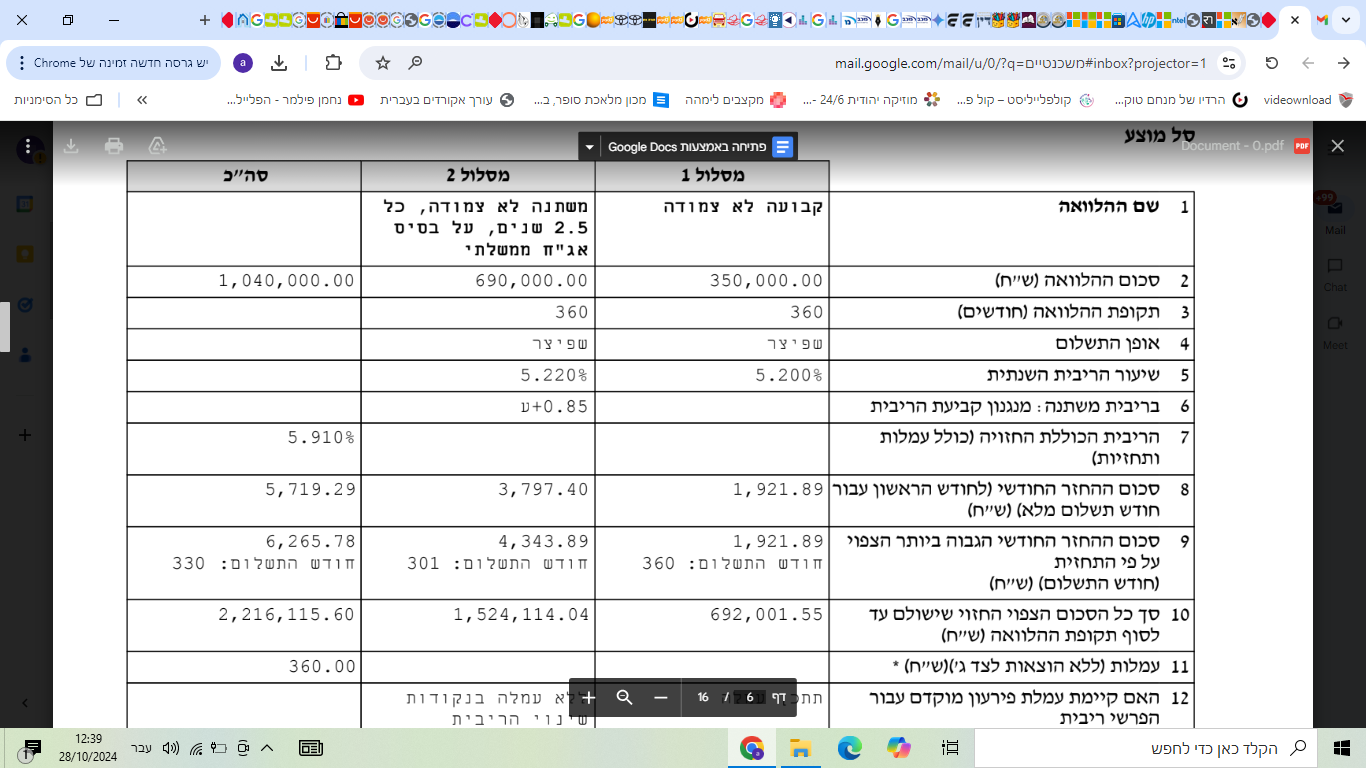1366x768 pixels.
Task: View site information in the address bar
Action: (1229, 63)
